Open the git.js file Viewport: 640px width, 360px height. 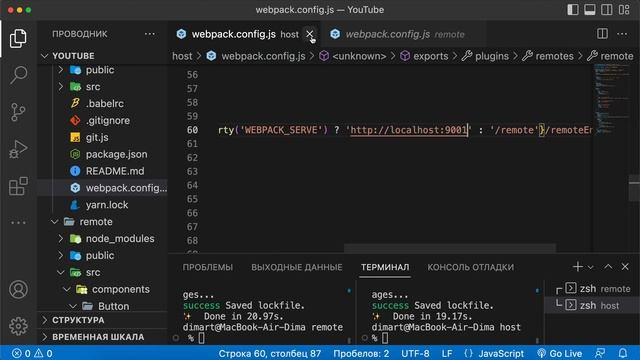[x=97, y=138]
